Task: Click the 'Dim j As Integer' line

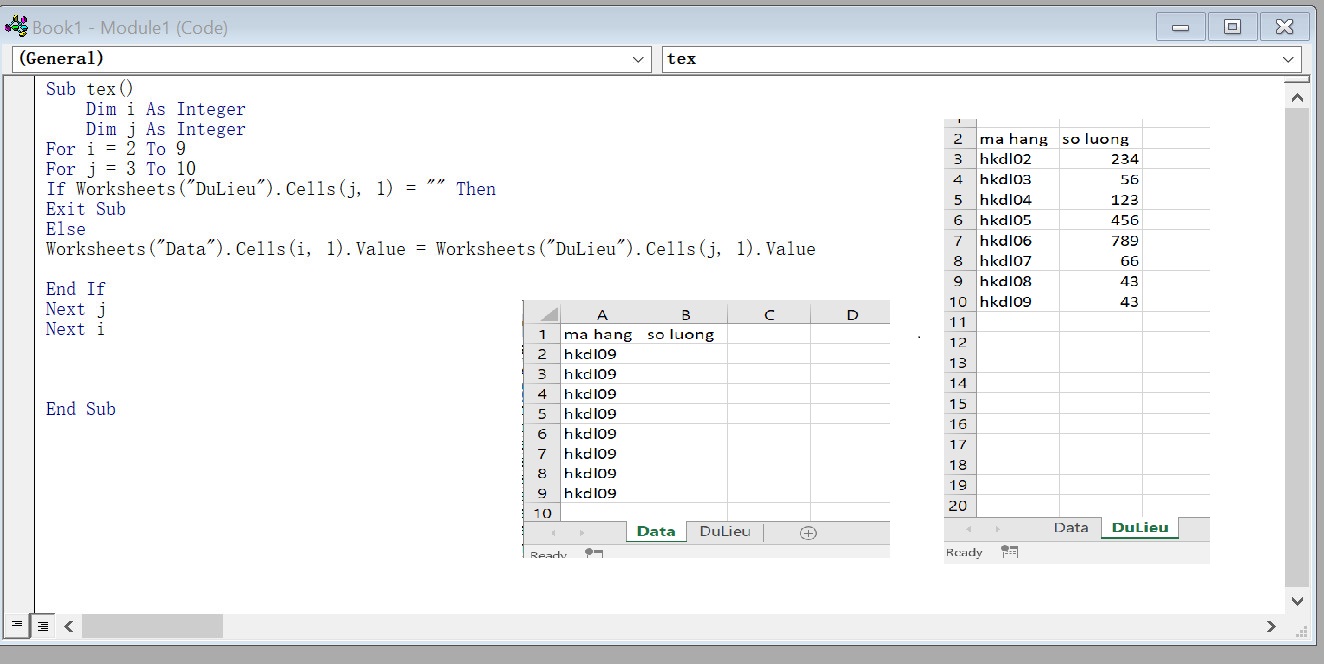Action: click(x=165, y=129)
